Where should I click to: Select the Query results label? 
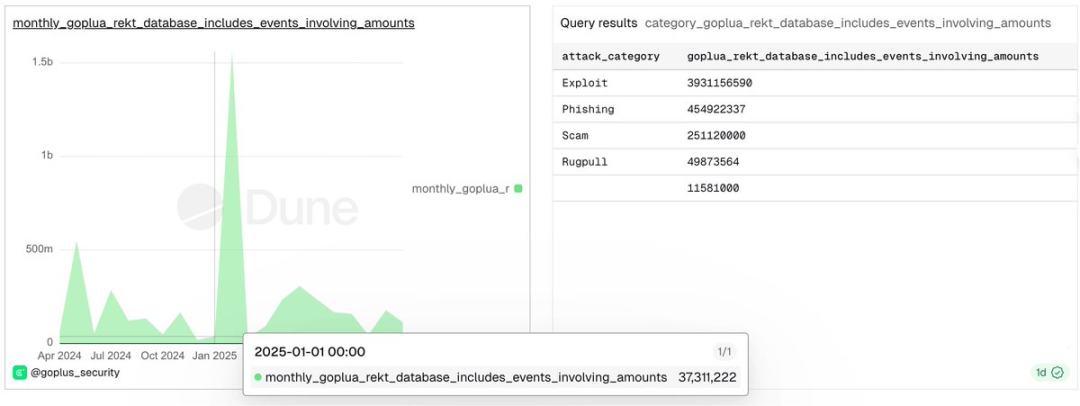(598, 22)
